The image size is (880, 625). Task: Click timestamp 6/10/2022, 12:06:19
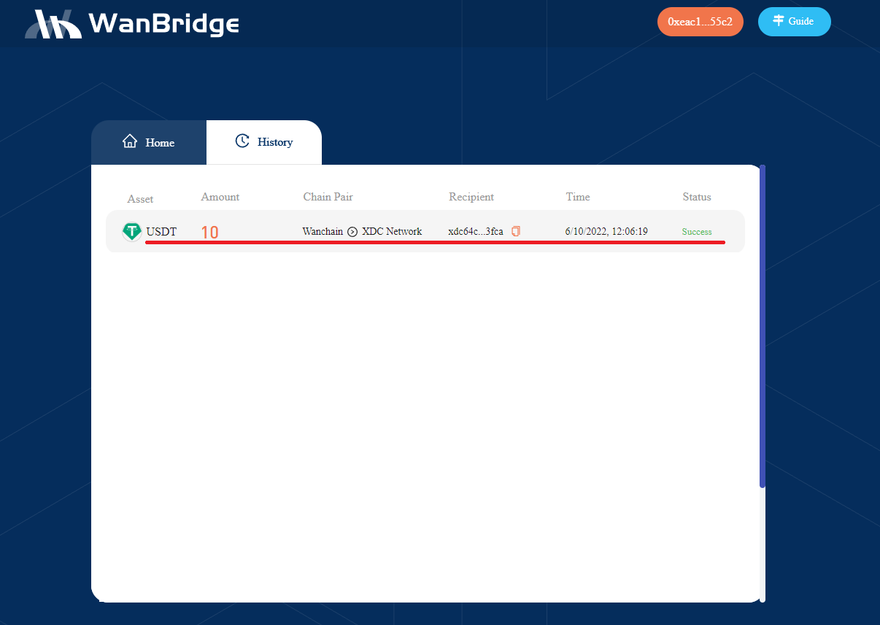606,231
